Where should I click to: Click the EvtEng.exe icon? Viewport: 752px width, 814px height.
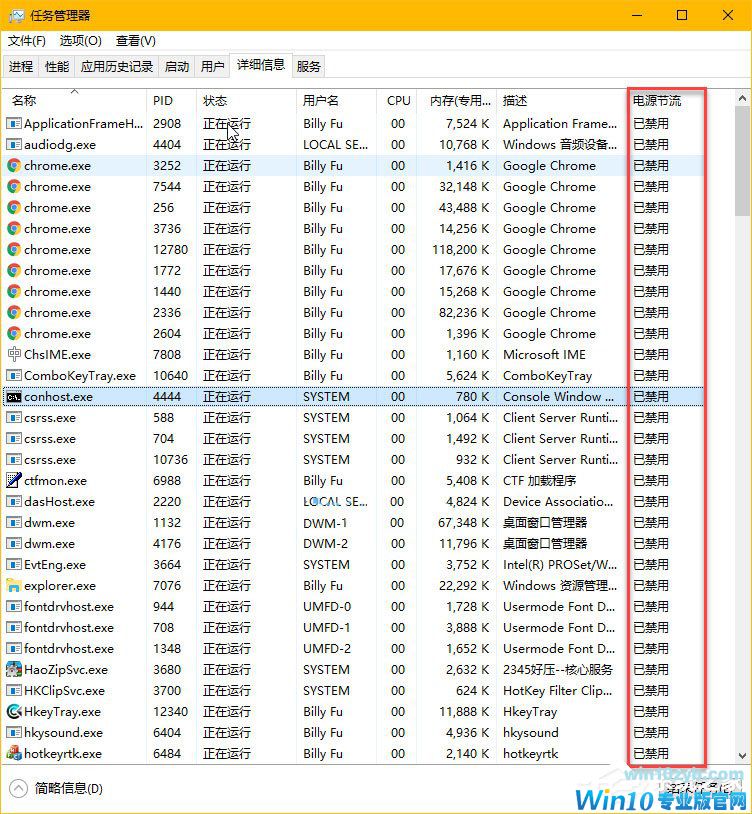13,564
